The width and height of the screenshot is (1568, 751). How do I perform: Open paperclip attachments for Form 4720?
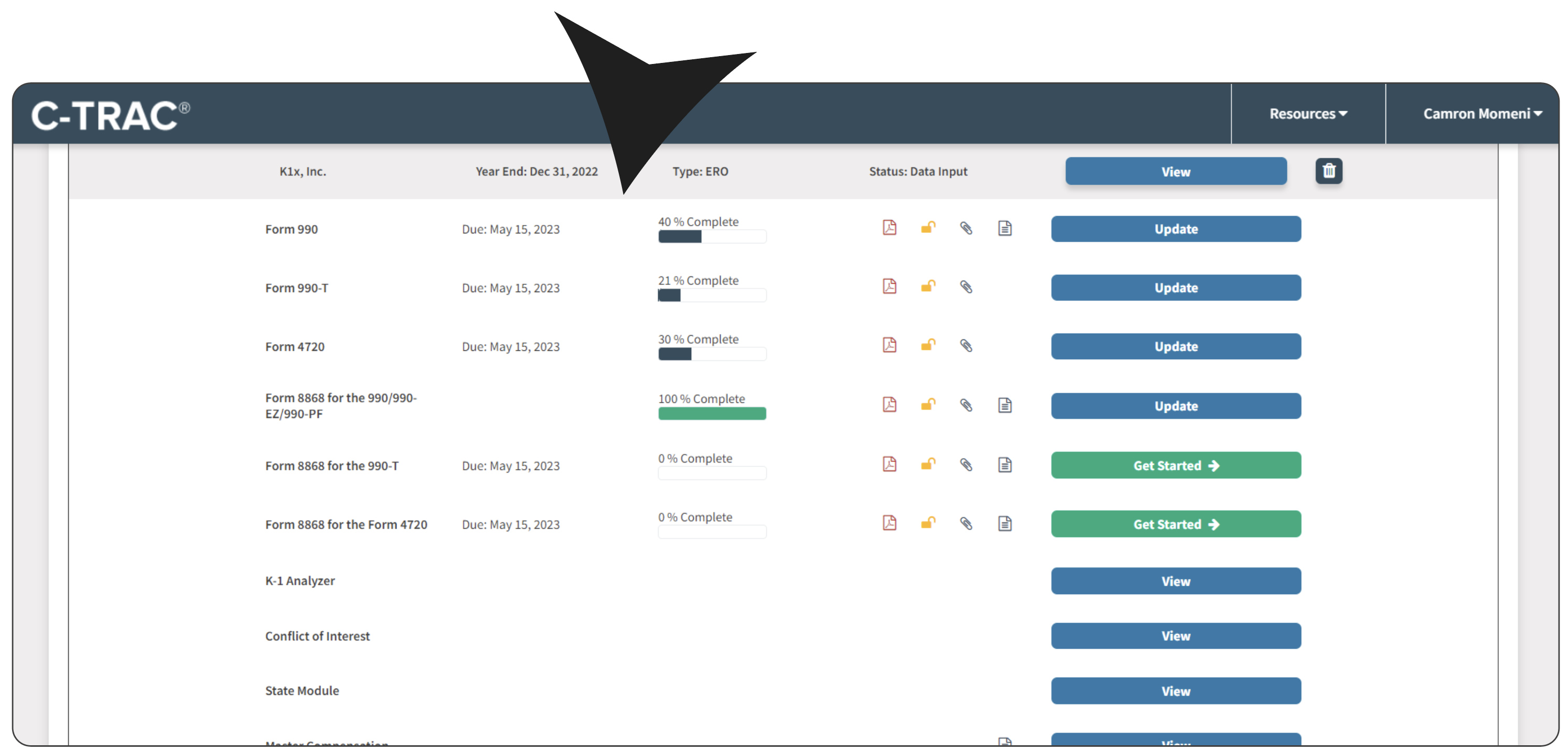[966, 346]
